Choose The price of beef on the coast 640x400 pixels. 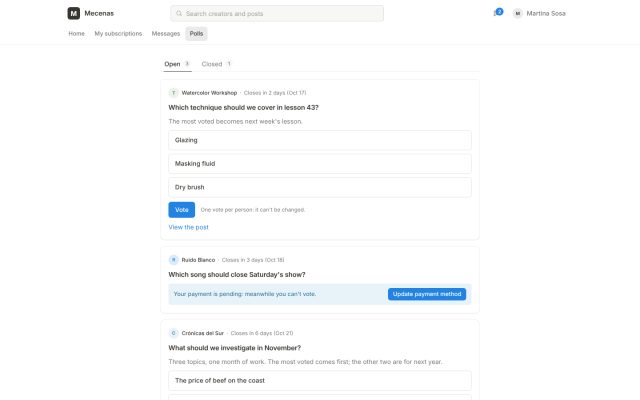tap(320, 380)
